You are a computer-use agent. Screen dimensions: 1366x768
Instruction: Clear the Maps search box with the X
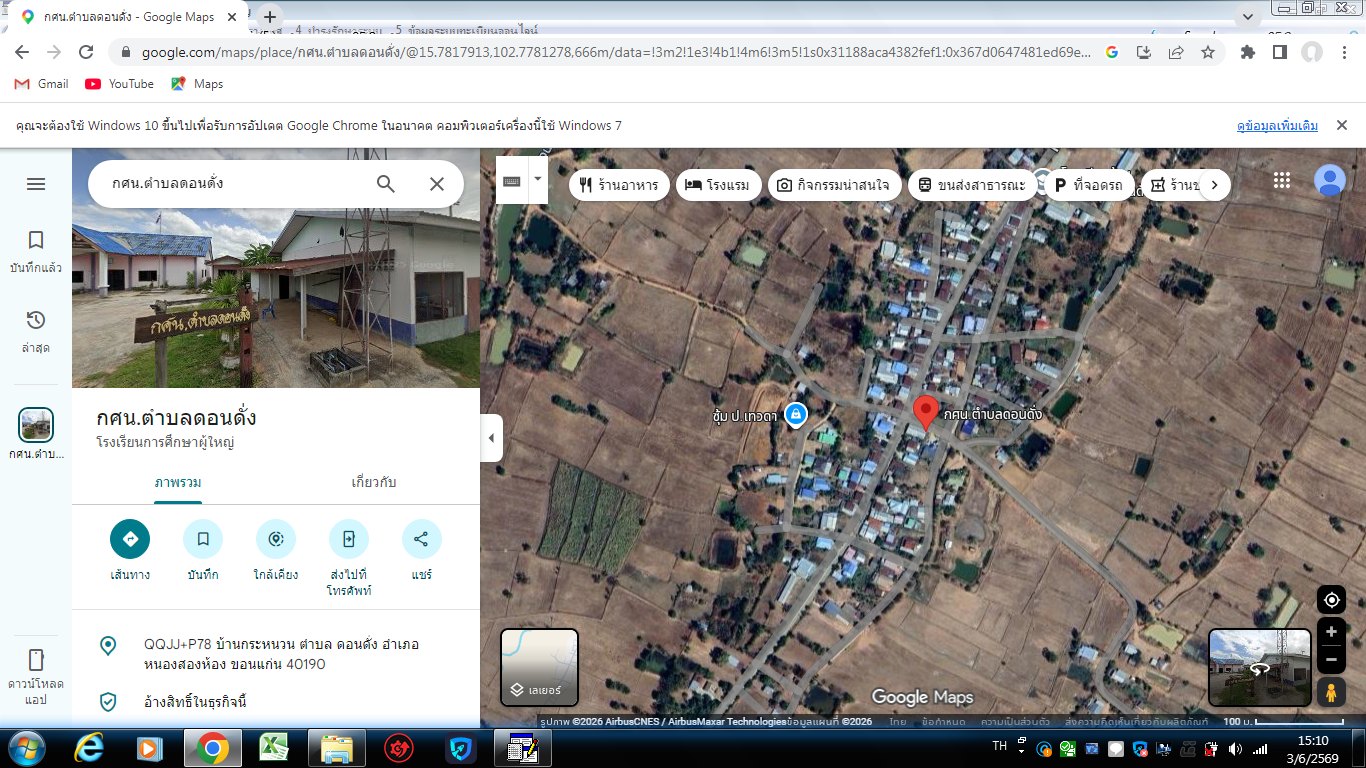pos(437,184)
